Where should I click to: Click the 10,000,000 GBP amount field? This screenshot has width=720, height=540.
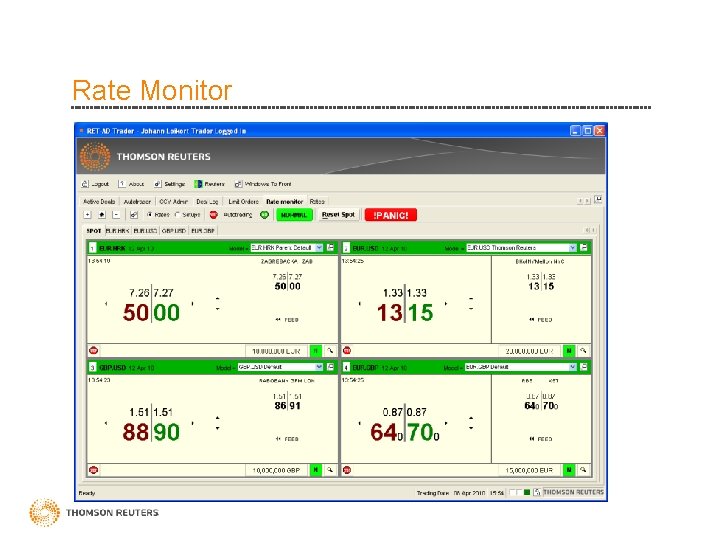click(x=277, y=471)
